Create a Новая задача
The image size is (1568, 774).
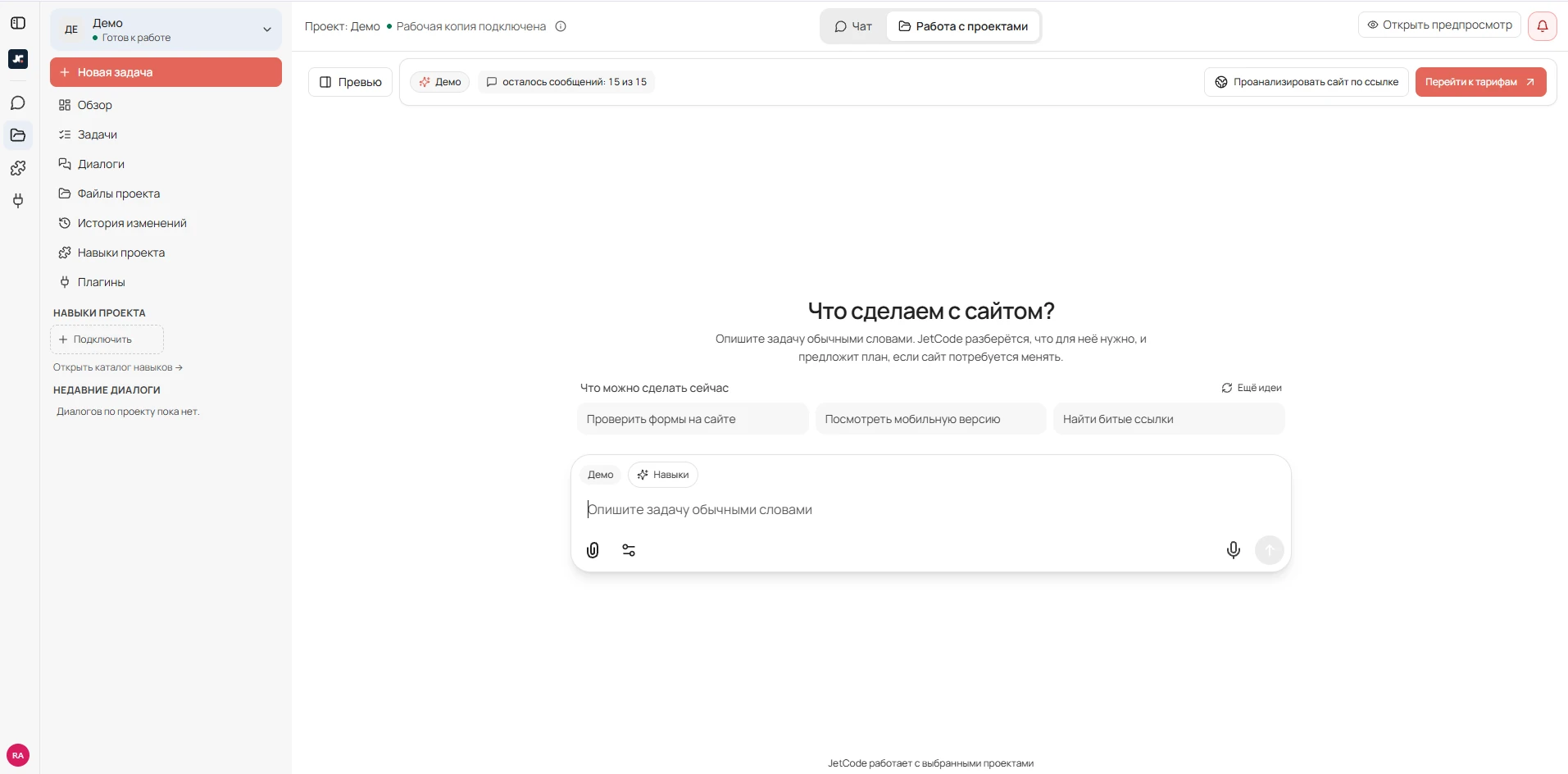pos(166,72)
